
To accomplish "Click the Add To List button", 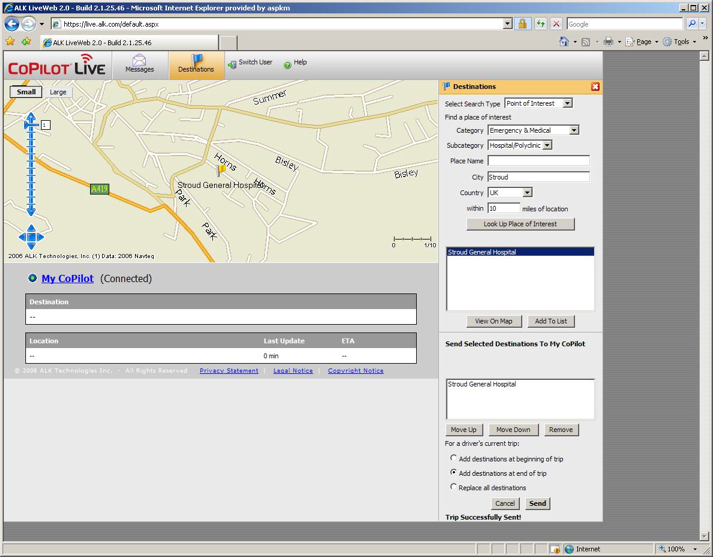I will point(551,321).
